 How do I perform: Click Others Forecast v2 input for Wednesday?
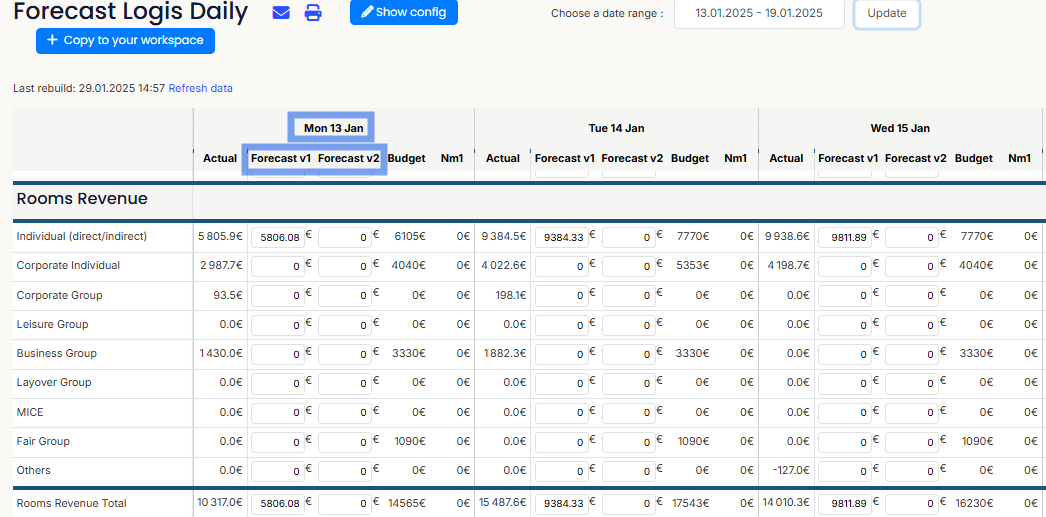click(x=911, y=471)
